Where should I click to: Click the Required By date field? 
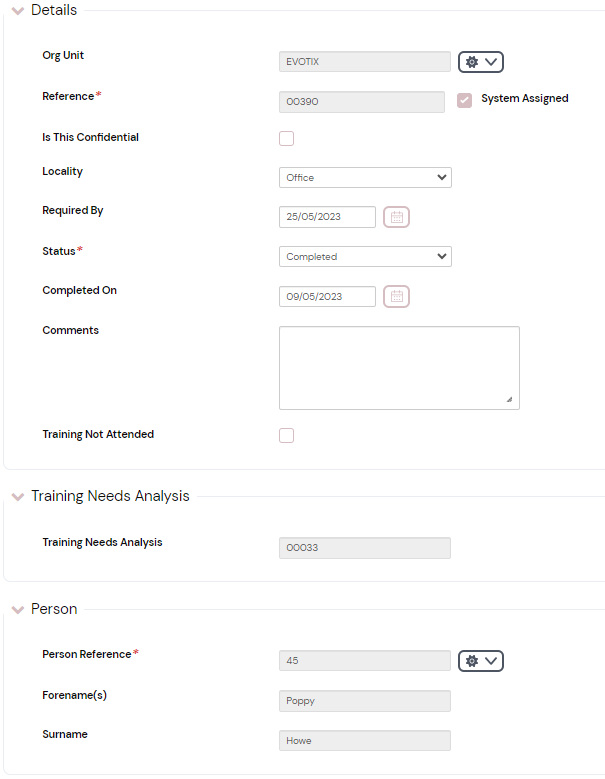(327, 217)
